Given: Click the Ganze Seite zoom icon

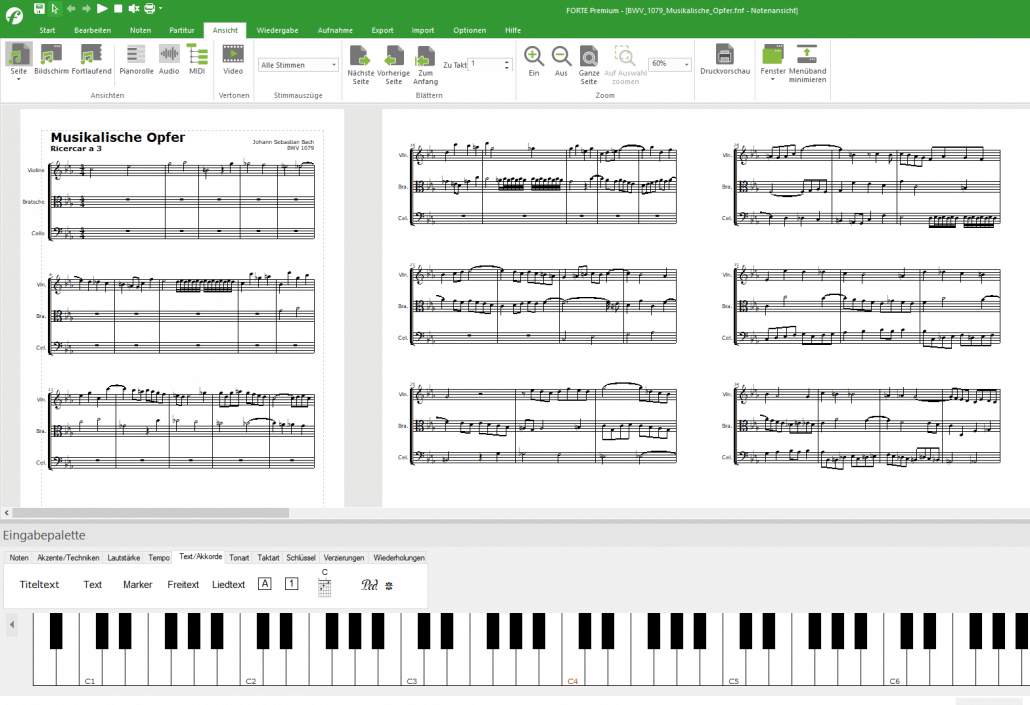Looking at the screenshot, I should (x=589, y=62).
